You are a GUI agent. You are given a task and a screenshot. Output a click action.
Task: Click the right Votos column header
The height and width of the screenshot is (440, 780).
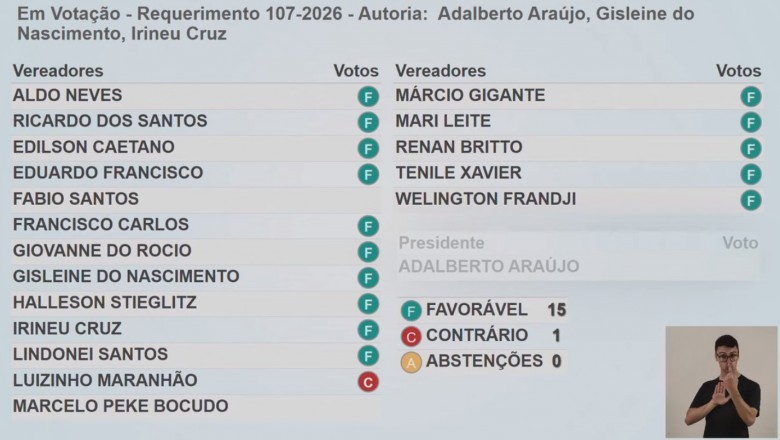(738, 71)
